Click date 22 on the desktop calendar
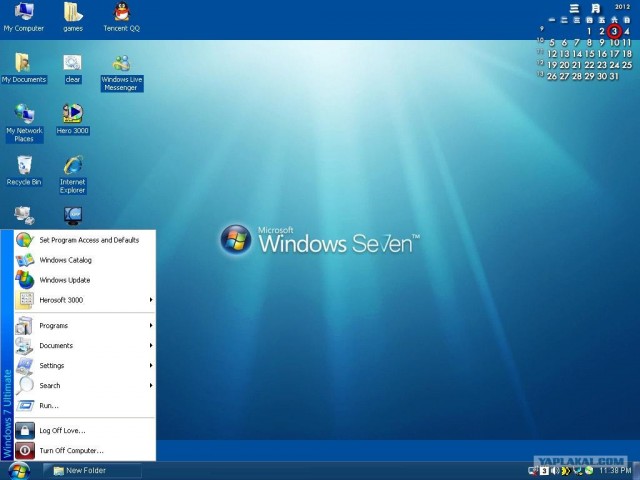 click(x=589, y=65)
